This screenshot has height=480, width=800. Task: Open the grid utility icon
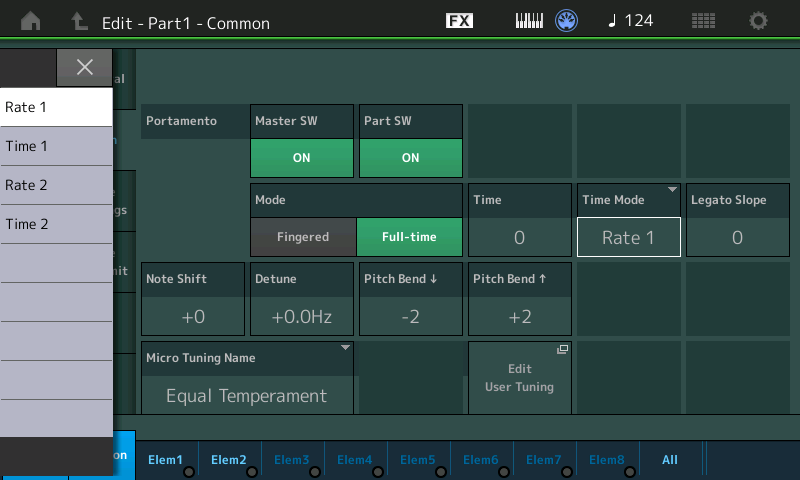coord(703,20)
